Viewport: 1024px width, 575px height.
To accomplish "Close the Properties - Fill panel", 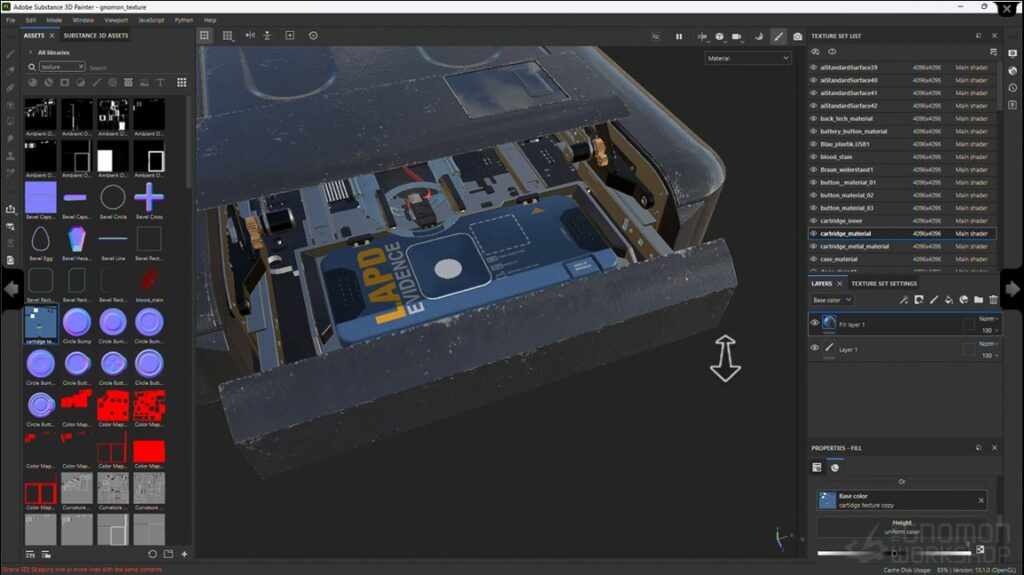I will click(994, 448).
